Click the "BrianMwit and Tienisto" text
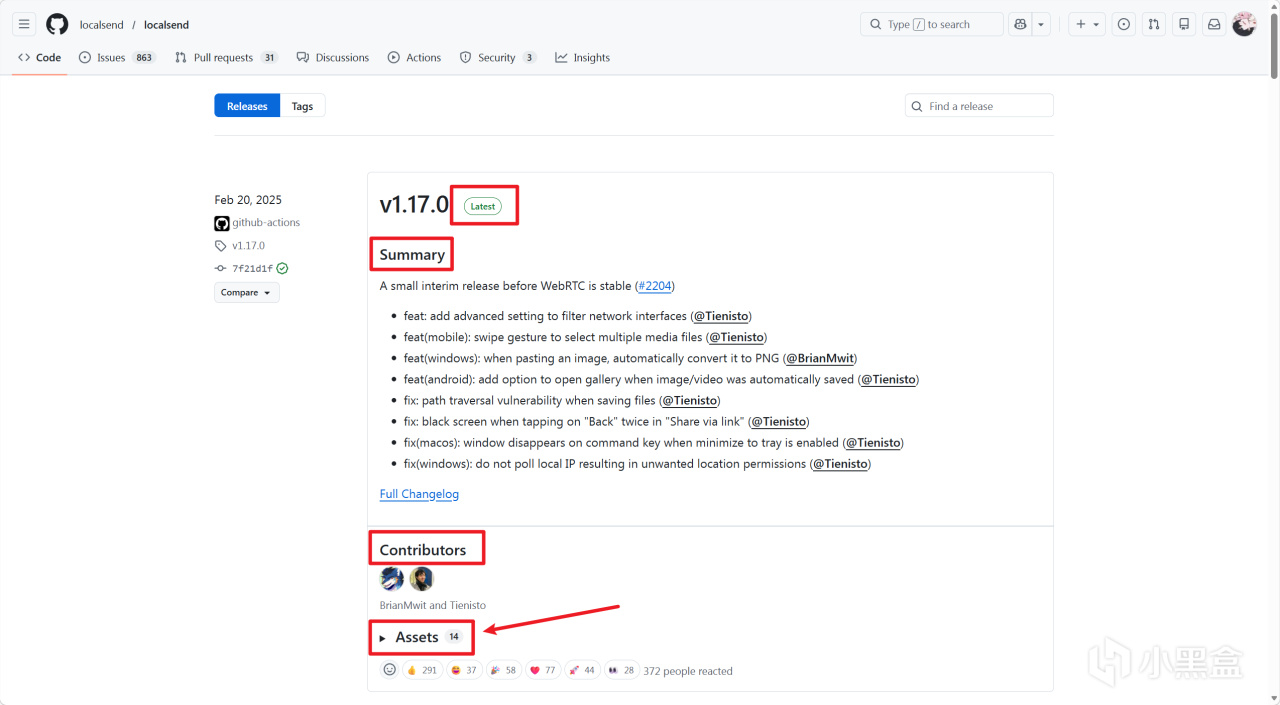This screenshot has height=705, width=1280. [x=433, y=605]
